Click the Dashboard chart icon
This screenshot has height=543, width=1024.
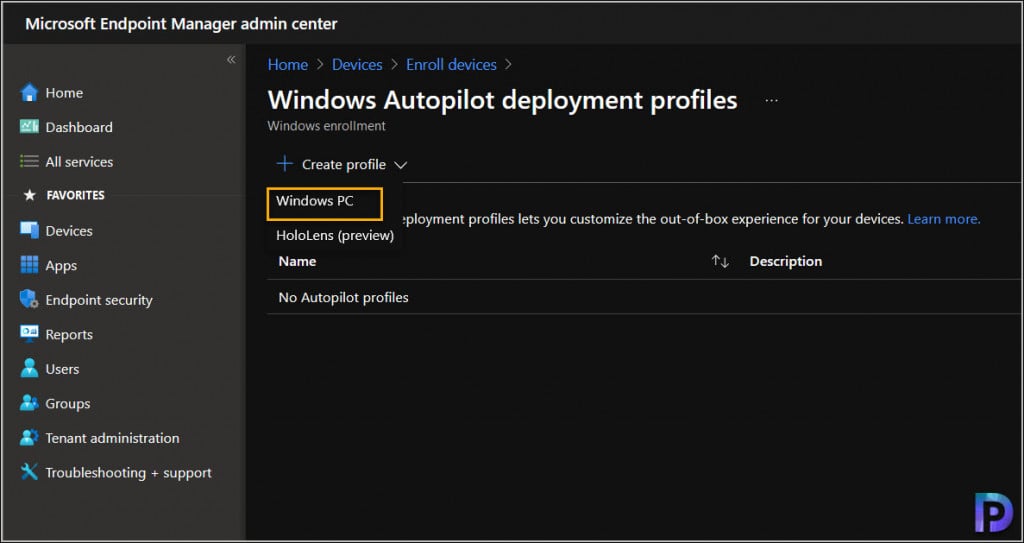(29, 127)
